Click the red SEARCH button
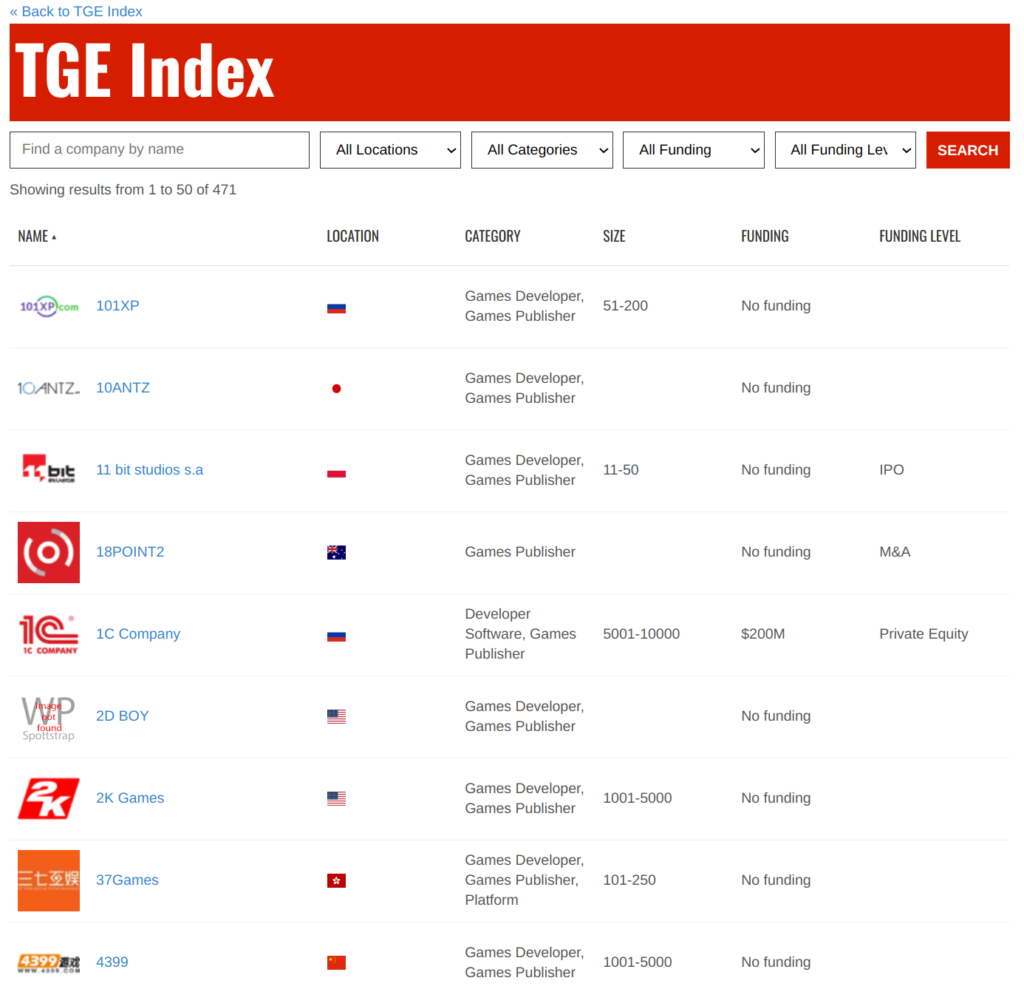 [x=968, y=150]
